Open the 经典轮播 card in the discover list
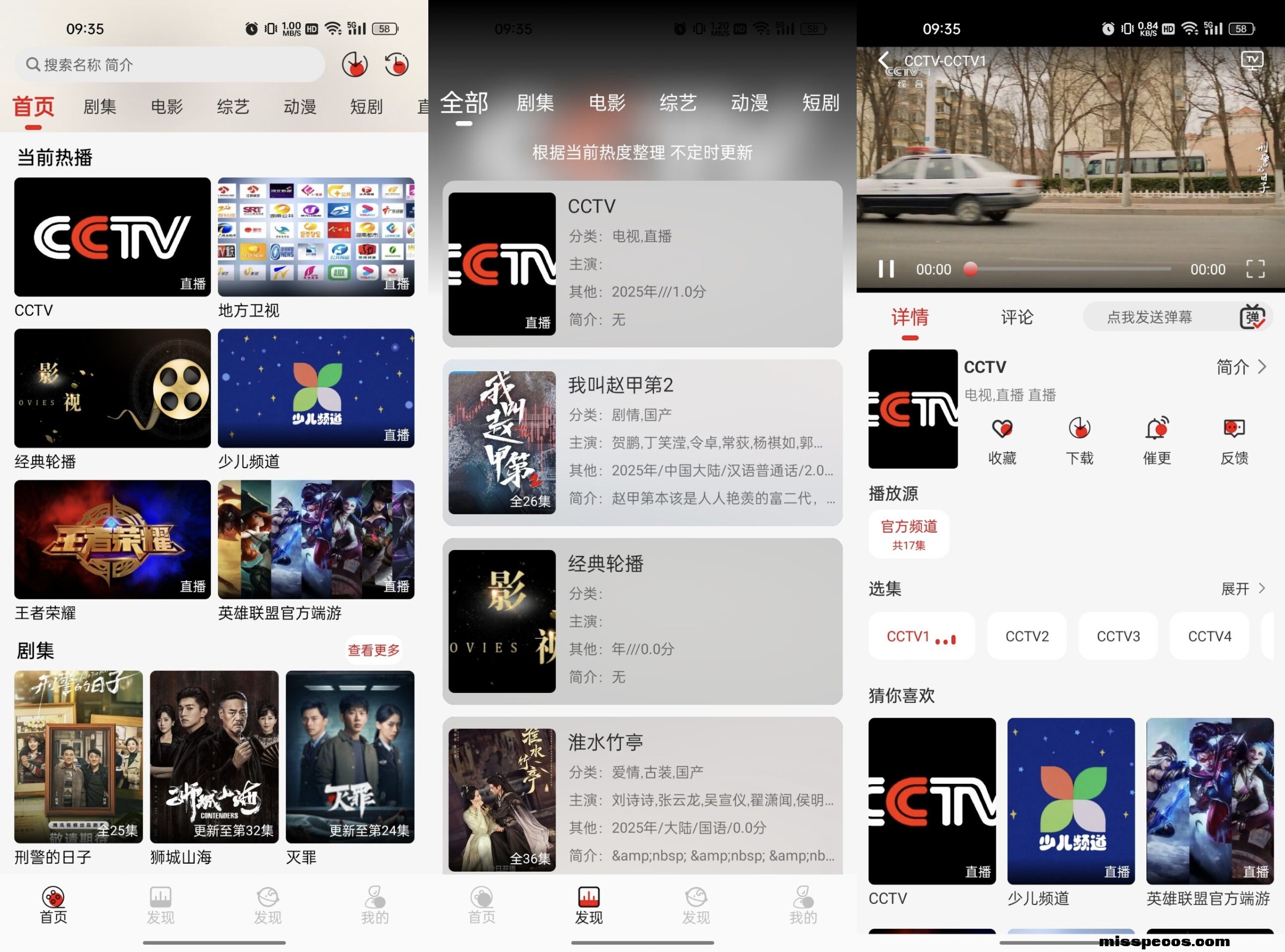 click(642, 621)
